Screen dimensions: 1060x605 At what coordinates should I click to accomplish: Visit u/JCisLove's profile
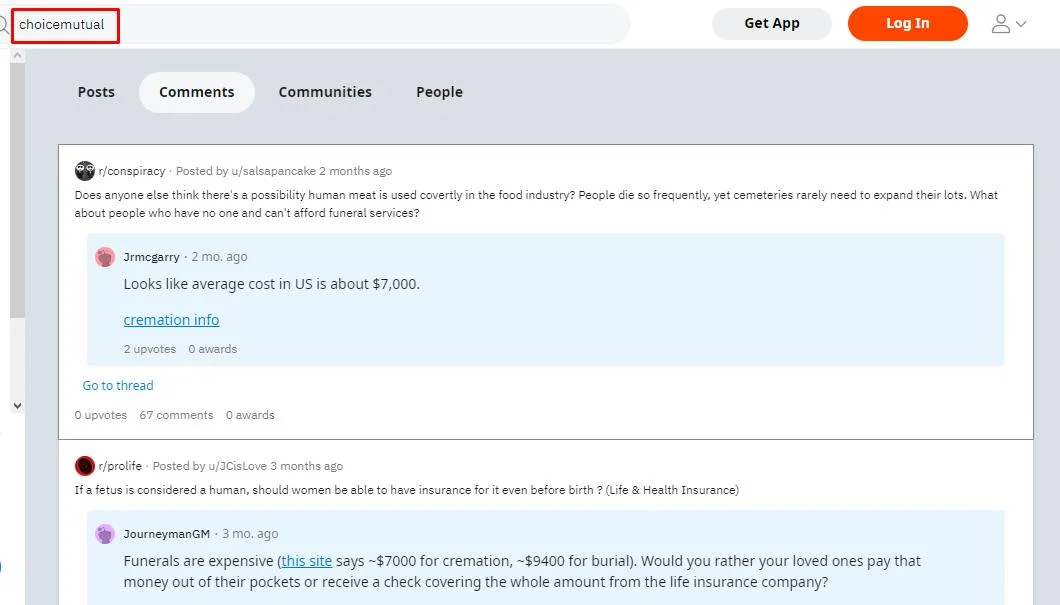pyautogui.click(x=237, y=466)
